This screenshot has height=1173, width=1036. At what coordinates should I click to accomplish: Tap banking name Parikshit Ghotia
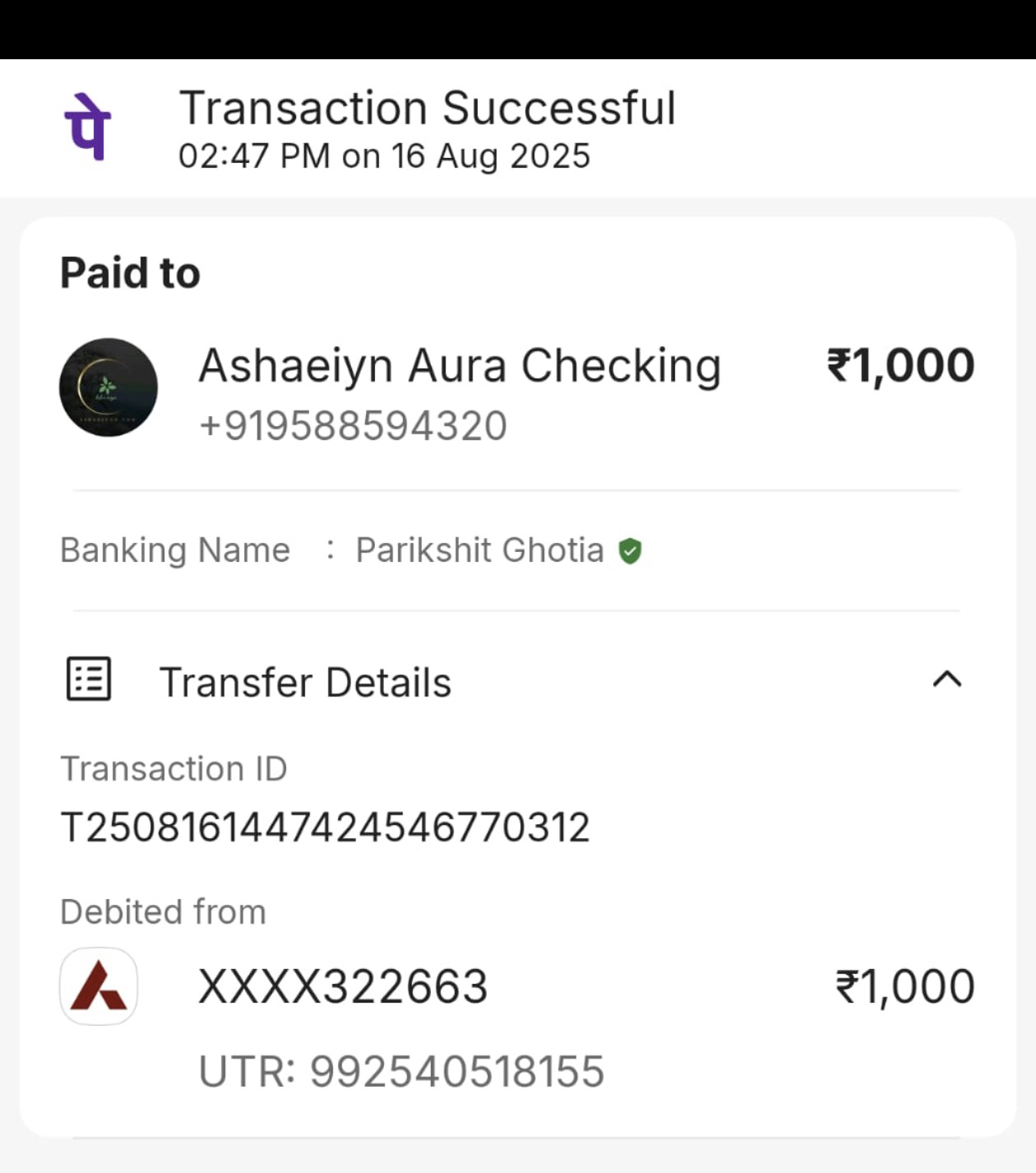[479, 550]
